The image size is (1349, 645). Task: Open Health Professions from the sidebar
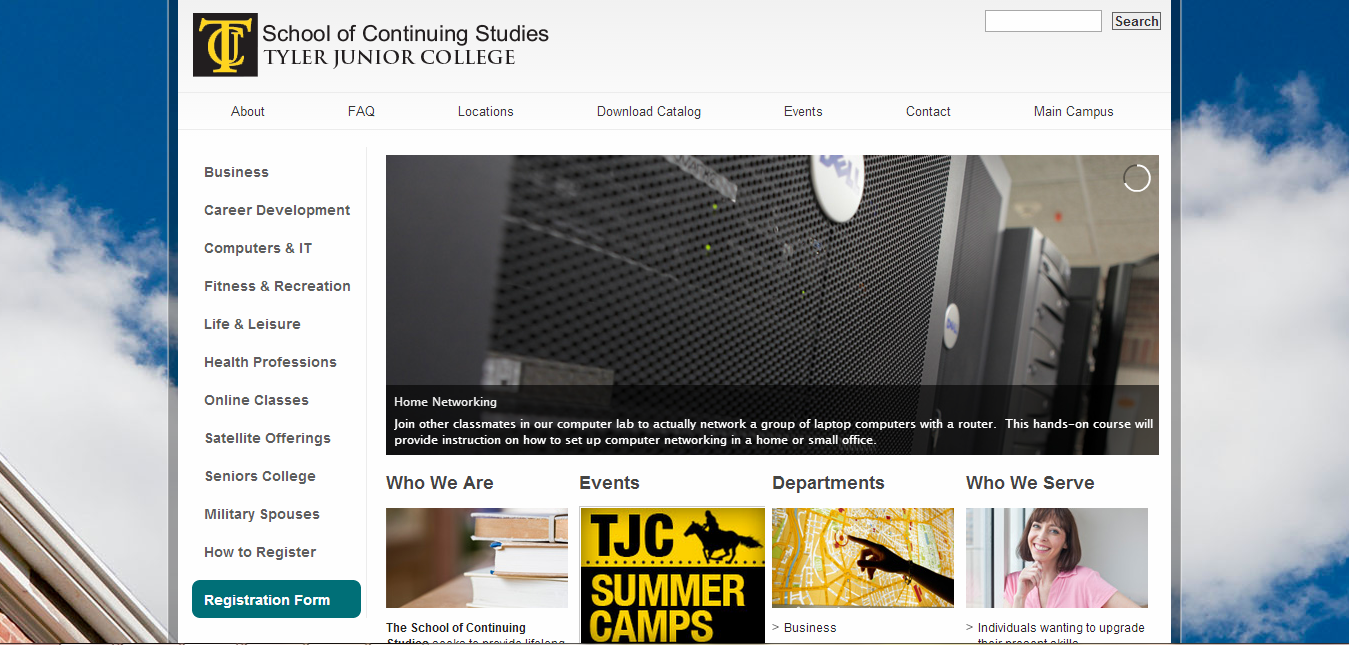click(x=270, y=362)
